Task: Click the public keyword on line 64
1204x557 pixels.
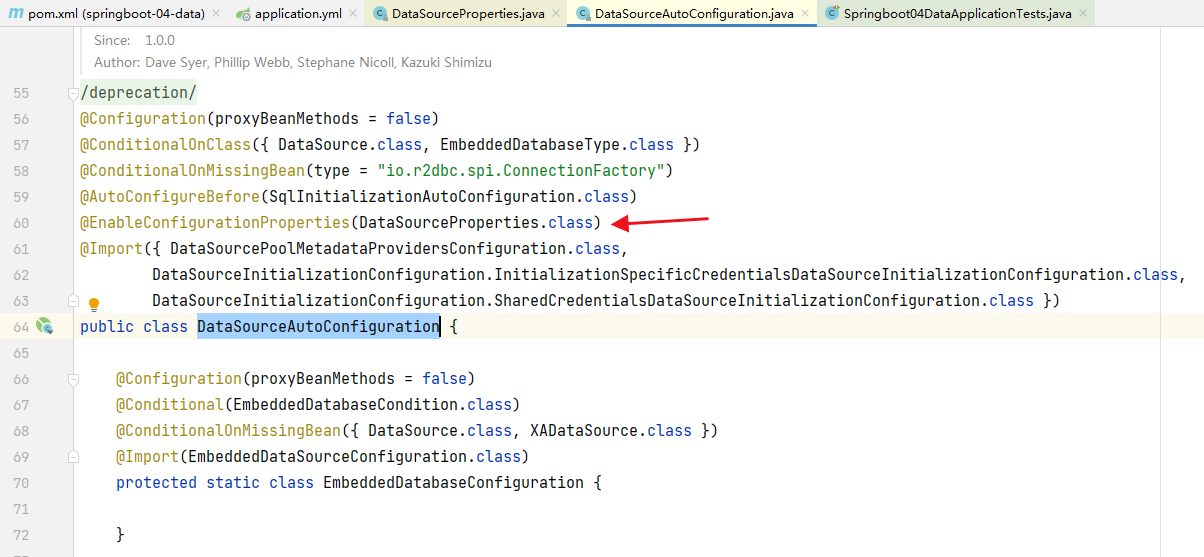Action: pyautogui.click(x=107, y=327)
